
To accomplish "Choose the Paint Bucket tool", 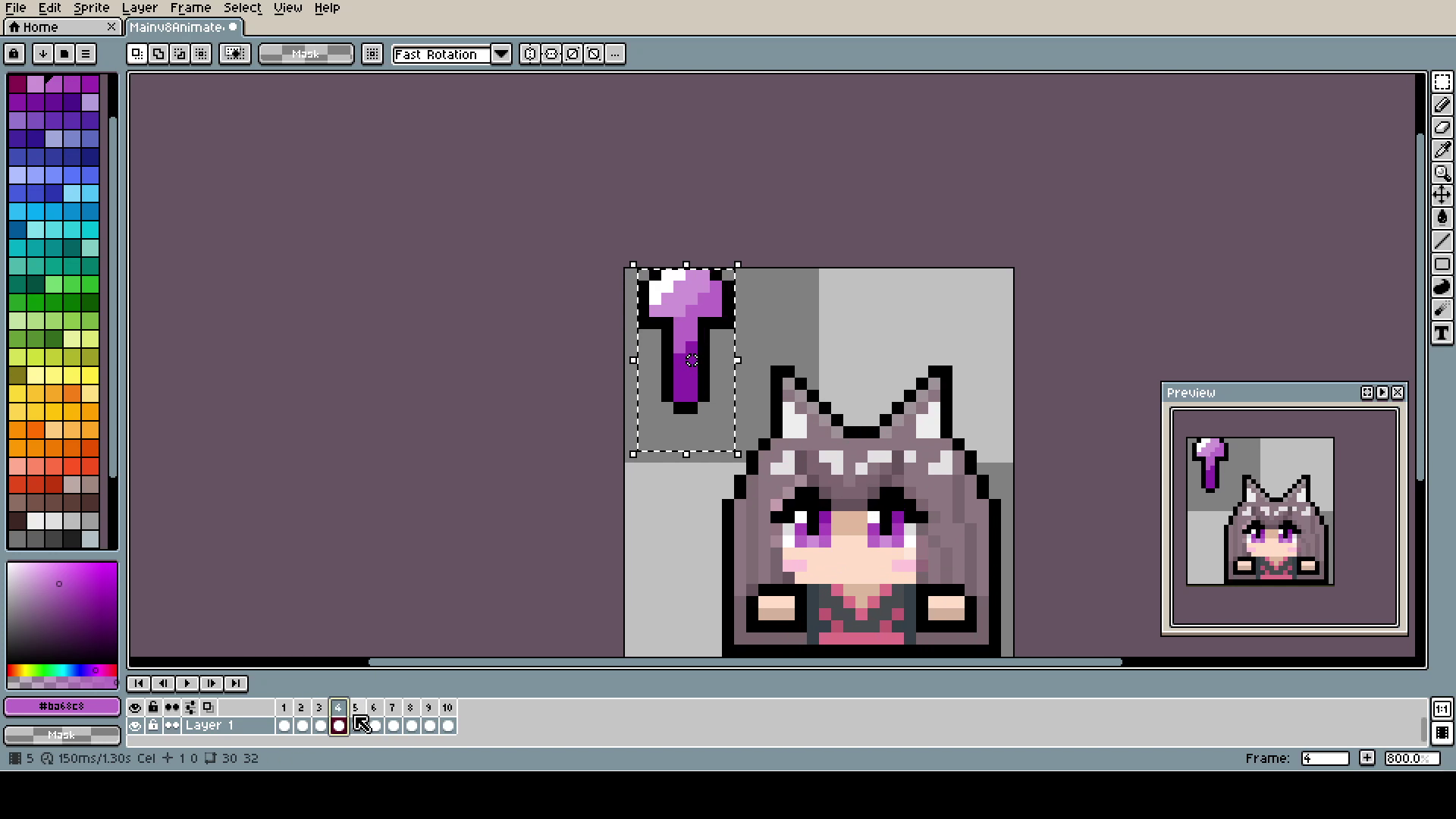I will point(1442,218).
